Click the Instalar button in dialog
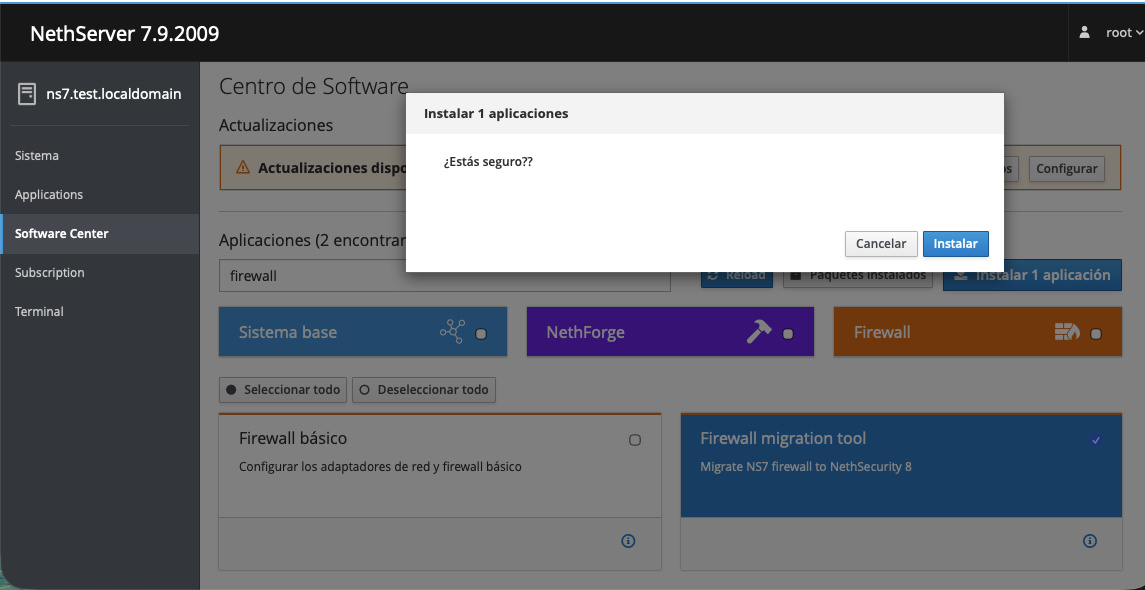This screenshot has width=1145, height=590. point(955,244)
